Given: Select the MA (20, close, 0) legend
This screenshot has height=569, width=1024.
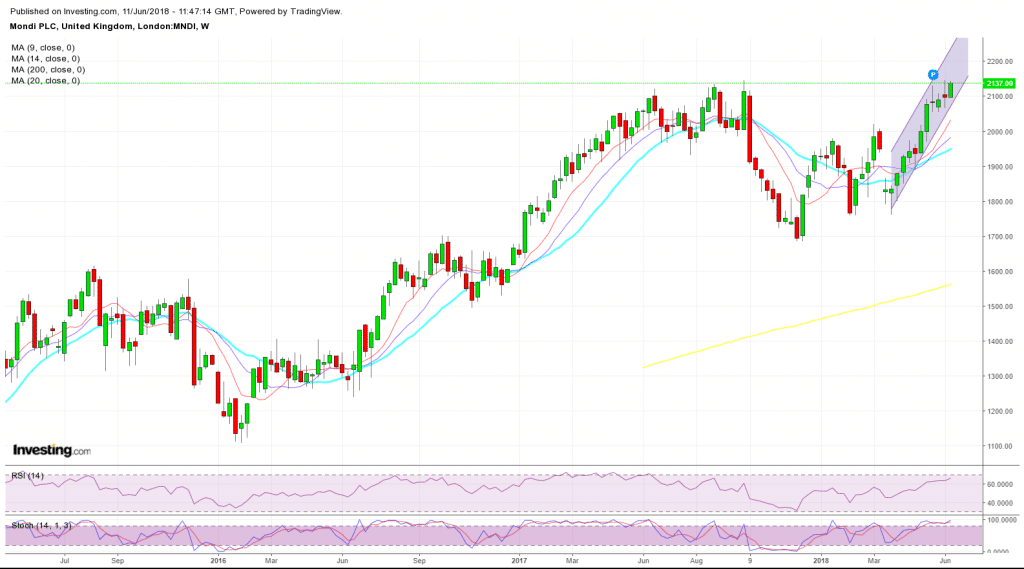Looking at the screenshot, I should [45, 81].
